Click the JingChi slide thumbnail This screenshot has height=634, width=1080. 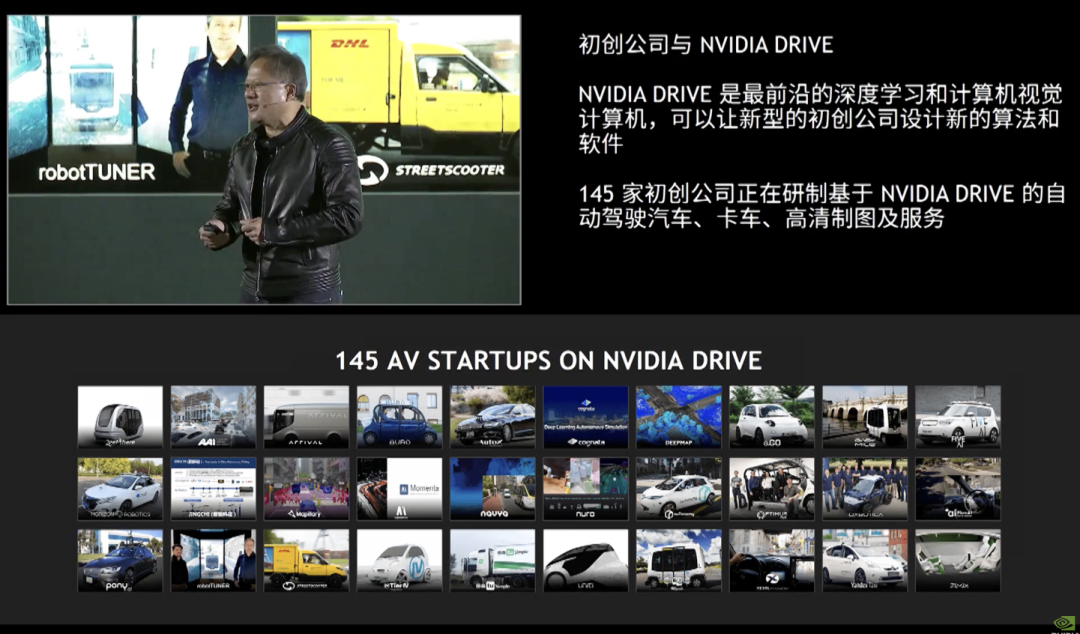coord(214,489)
